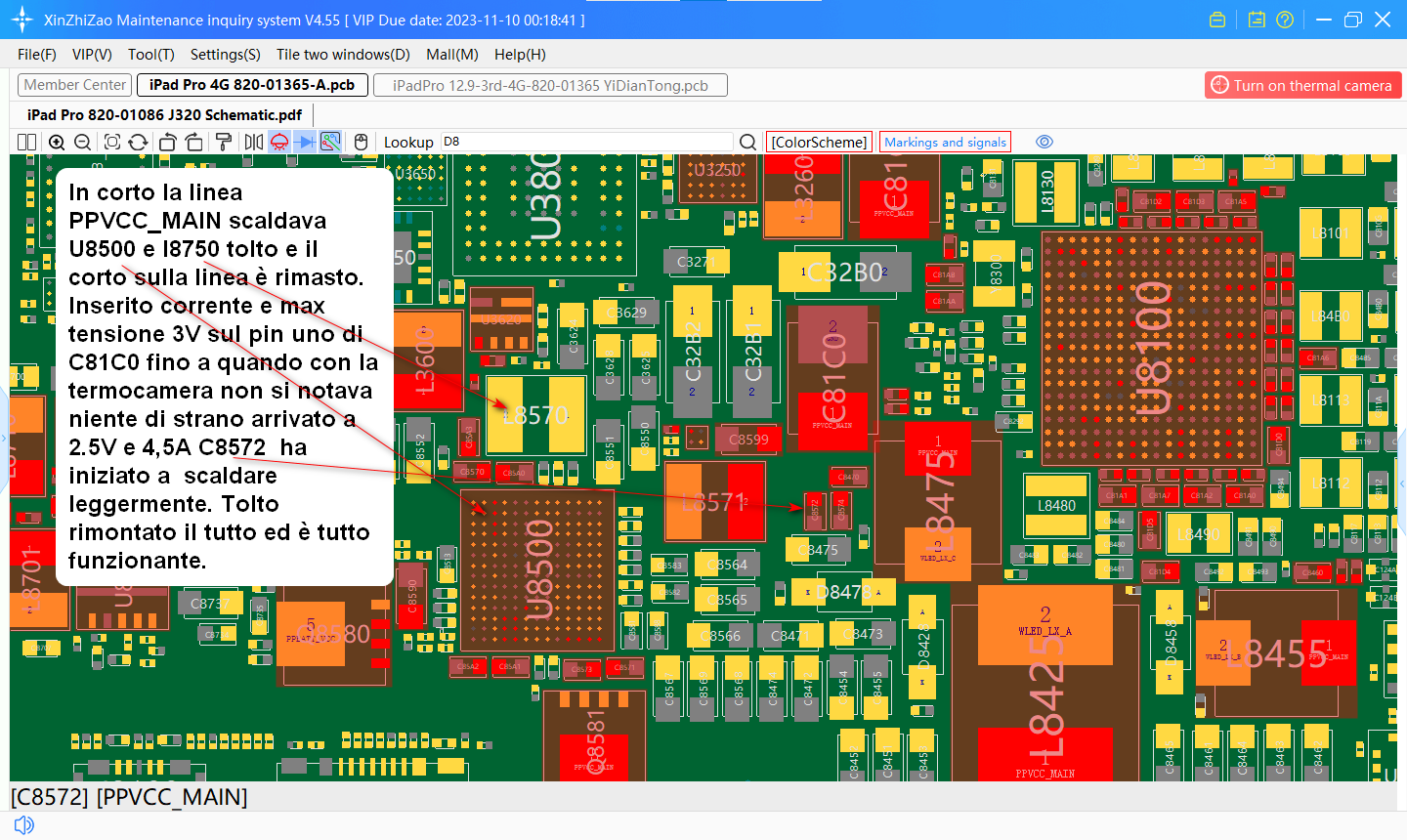Toggle the red dome-shaped toolbar icon
The height and width of the screenshot is (840, 1407).
click(279, 143)
